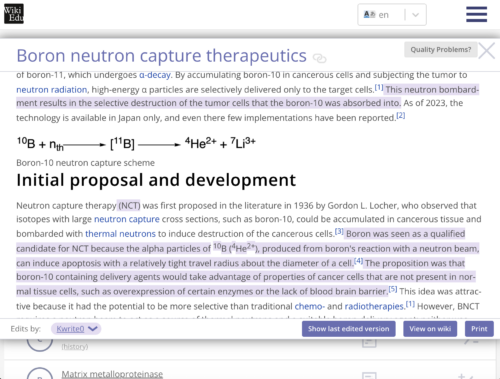This screenshot has width=500, height=379.
Task: Open citation [4] after diameter of a cell
Action: (359, 261)
